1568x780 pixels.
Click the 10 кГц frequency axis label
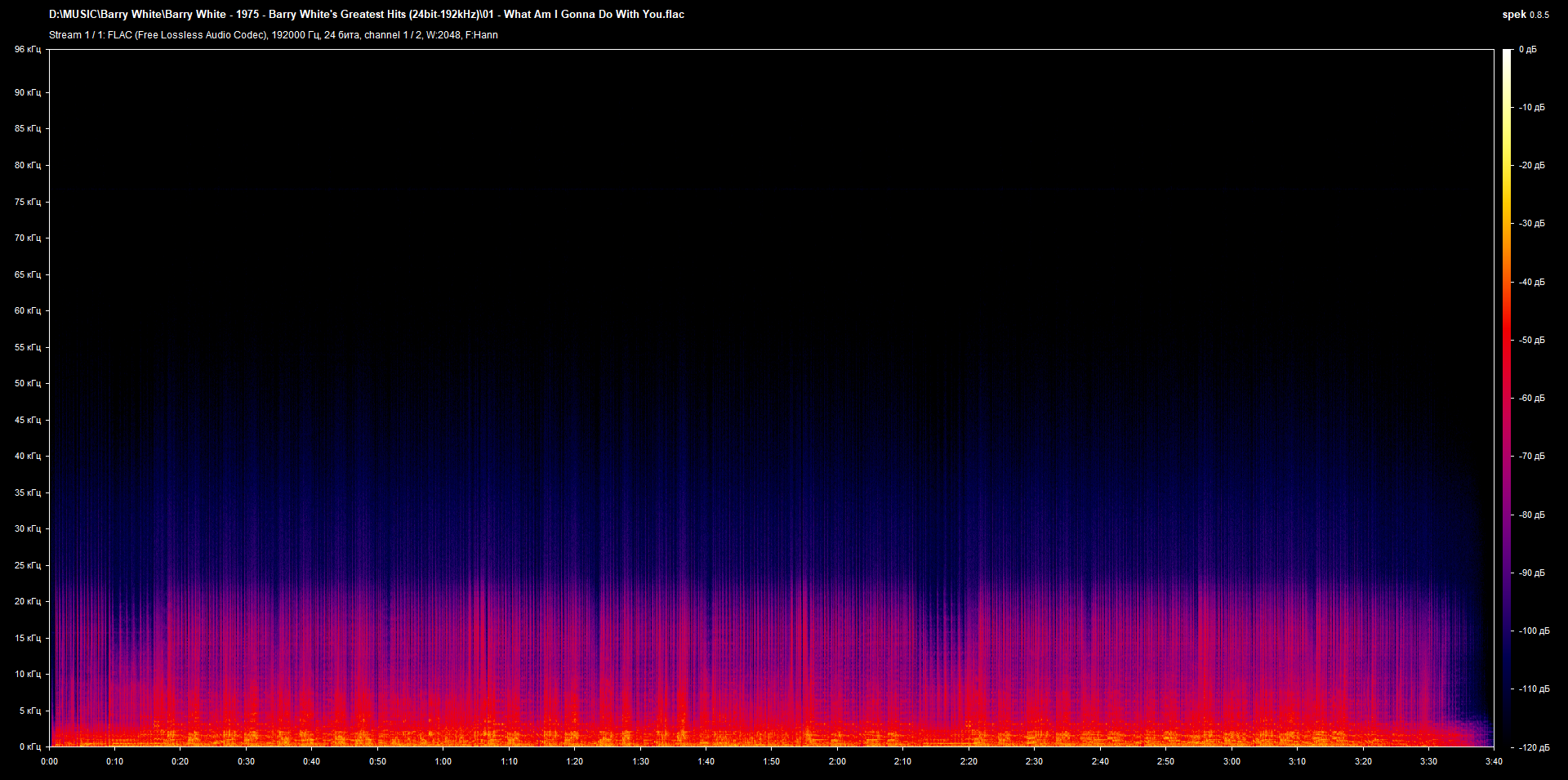(28, 674)
